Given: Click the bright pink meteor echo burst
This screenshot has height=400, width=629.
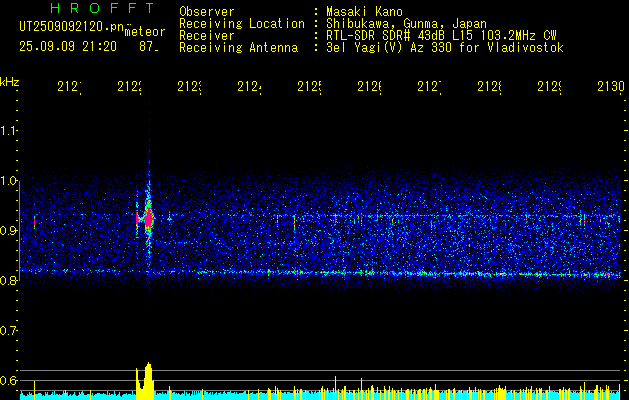Looking at the screenshot, I should (x=148, y=219).
